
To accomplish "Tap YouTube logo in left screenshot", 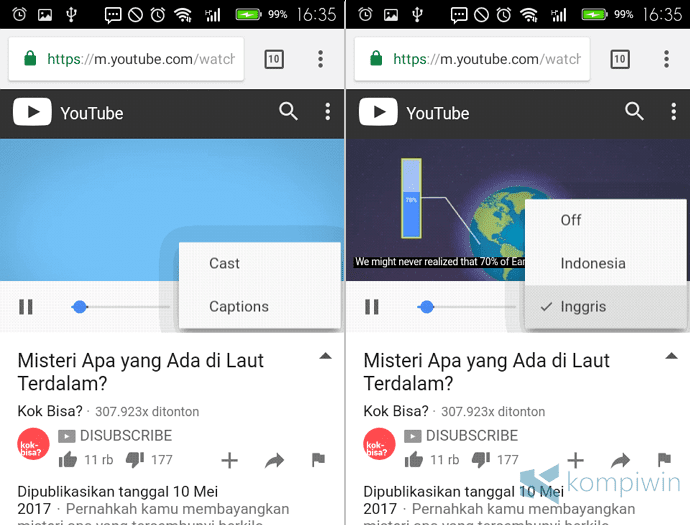I will (32, 112).
